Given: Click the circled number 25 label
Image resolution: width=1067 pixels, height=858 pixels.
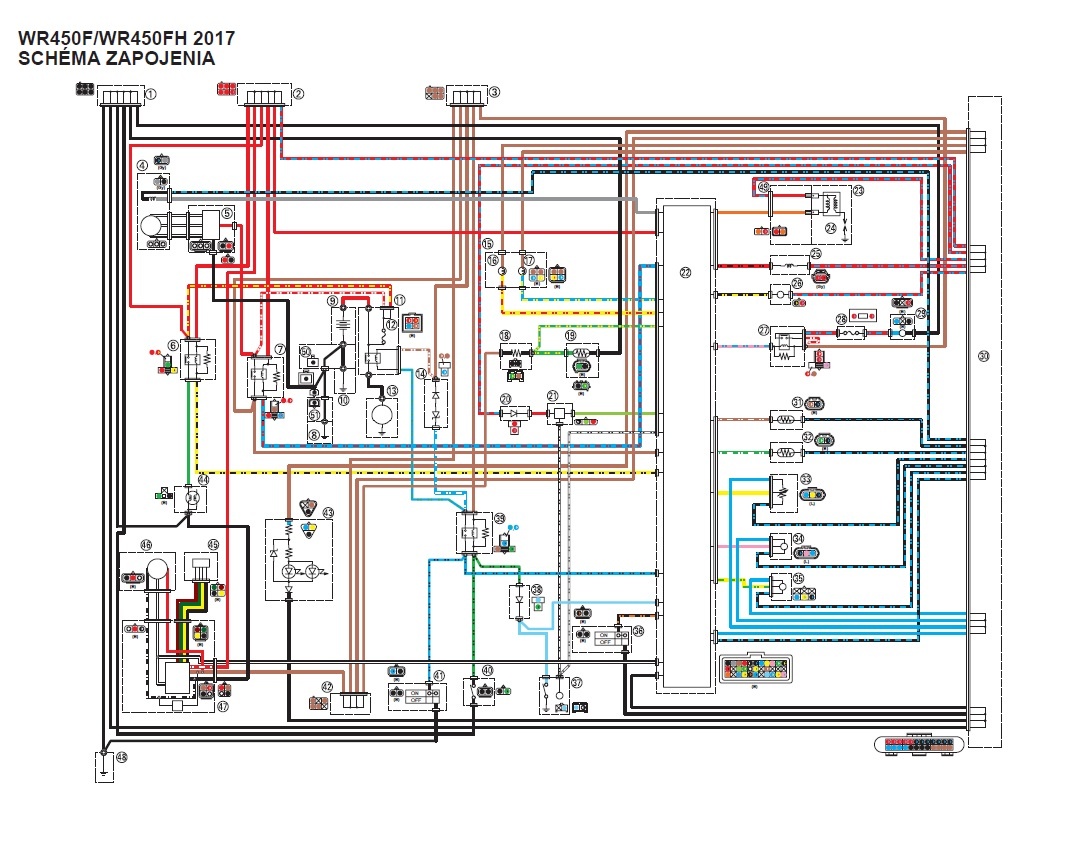Looking at the screenshot, I should pos(815,254).
